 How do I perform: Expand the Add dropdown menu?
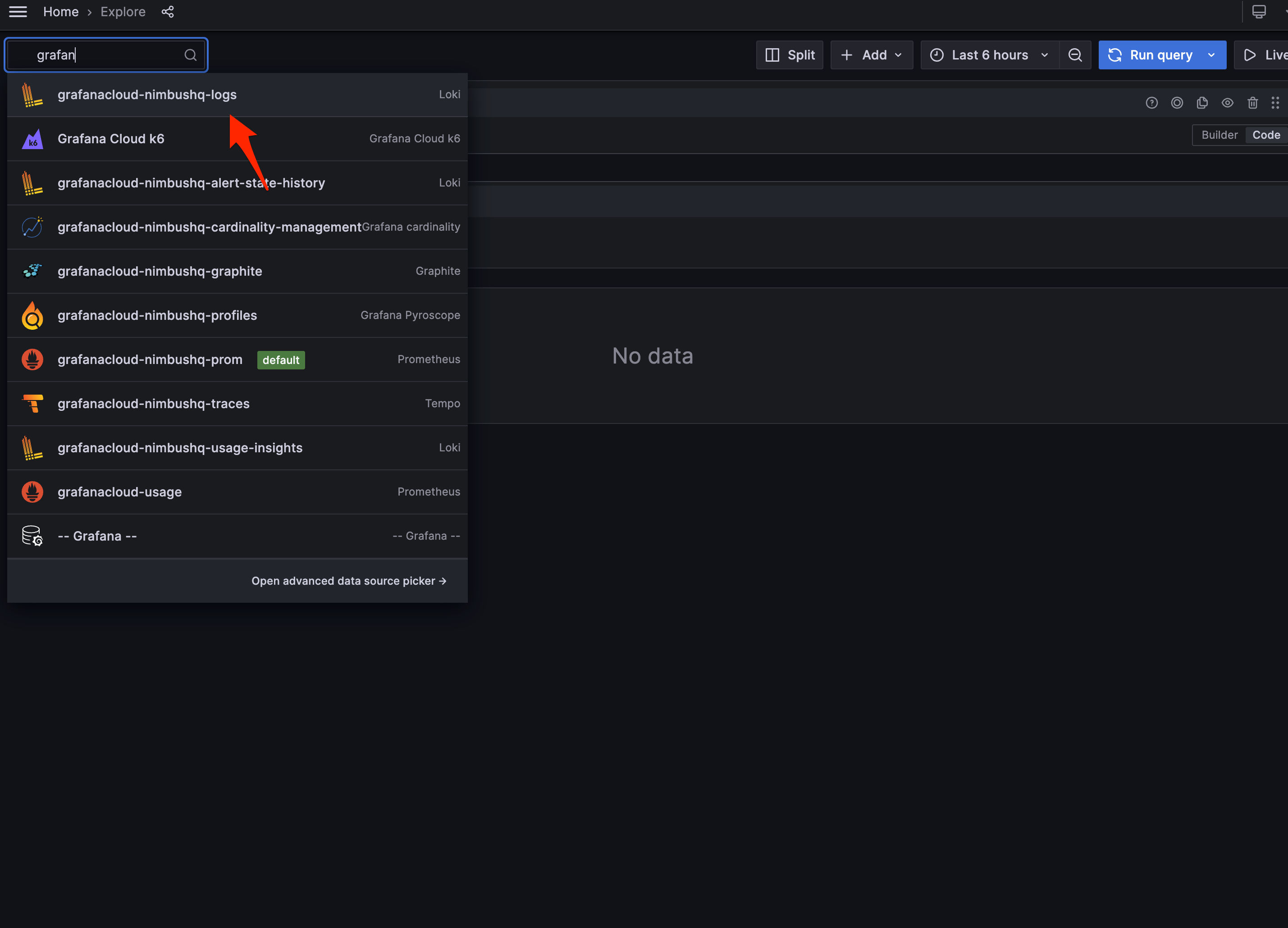[871, 55]
